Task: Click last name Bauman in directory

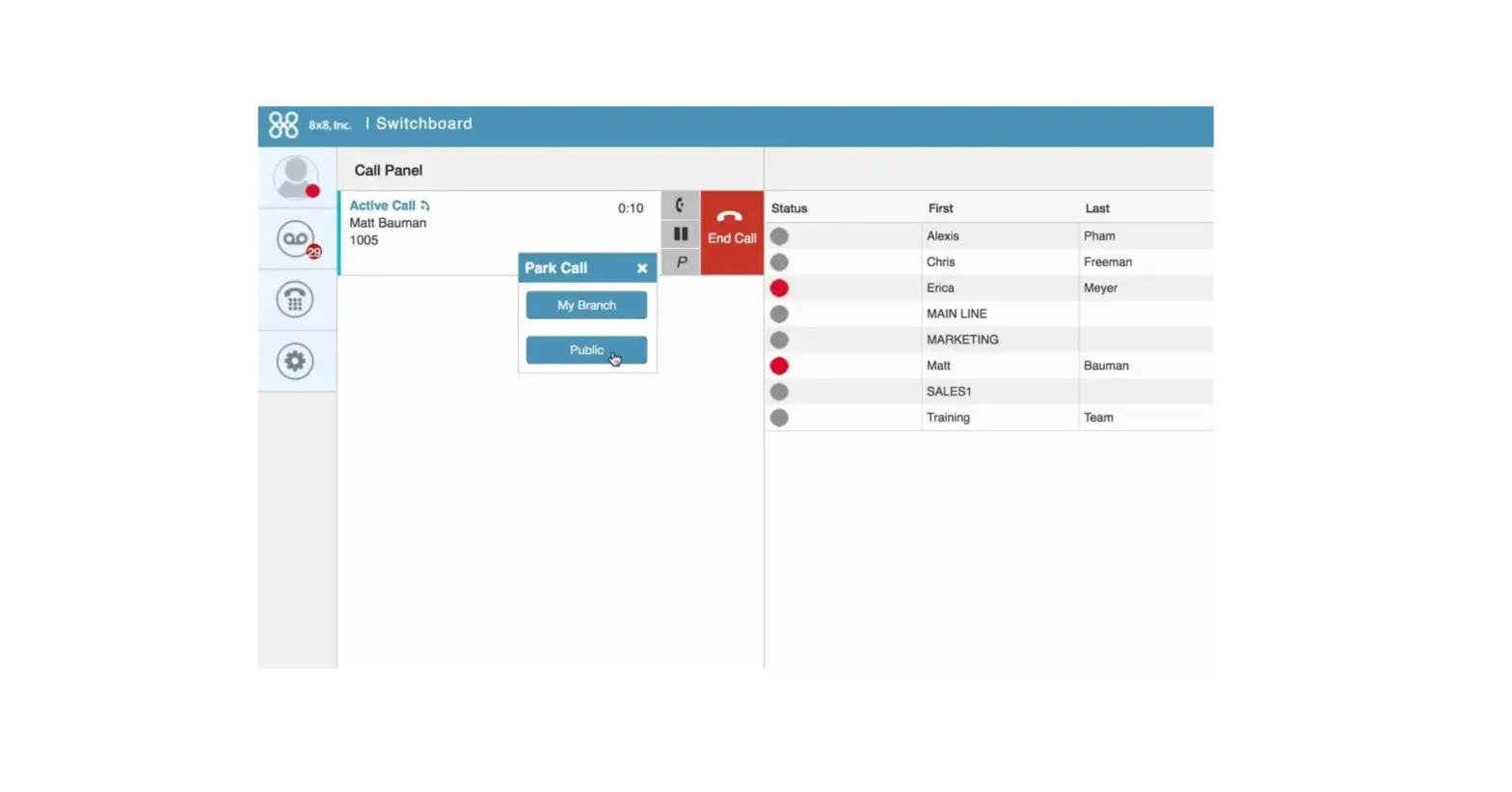Action: [x=1106, y=366]
